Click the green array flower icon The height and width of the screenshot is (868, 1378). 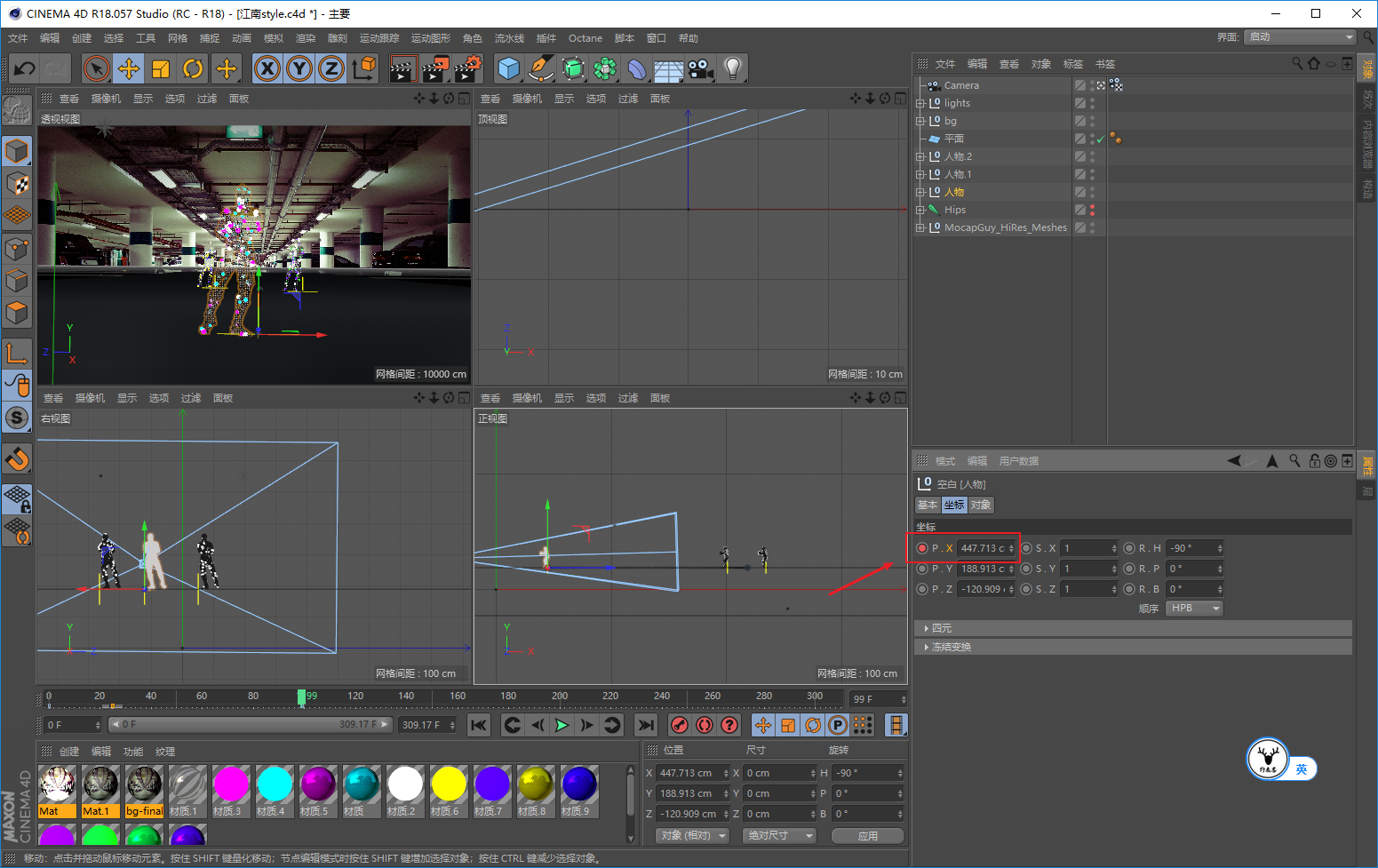(605, 68)
